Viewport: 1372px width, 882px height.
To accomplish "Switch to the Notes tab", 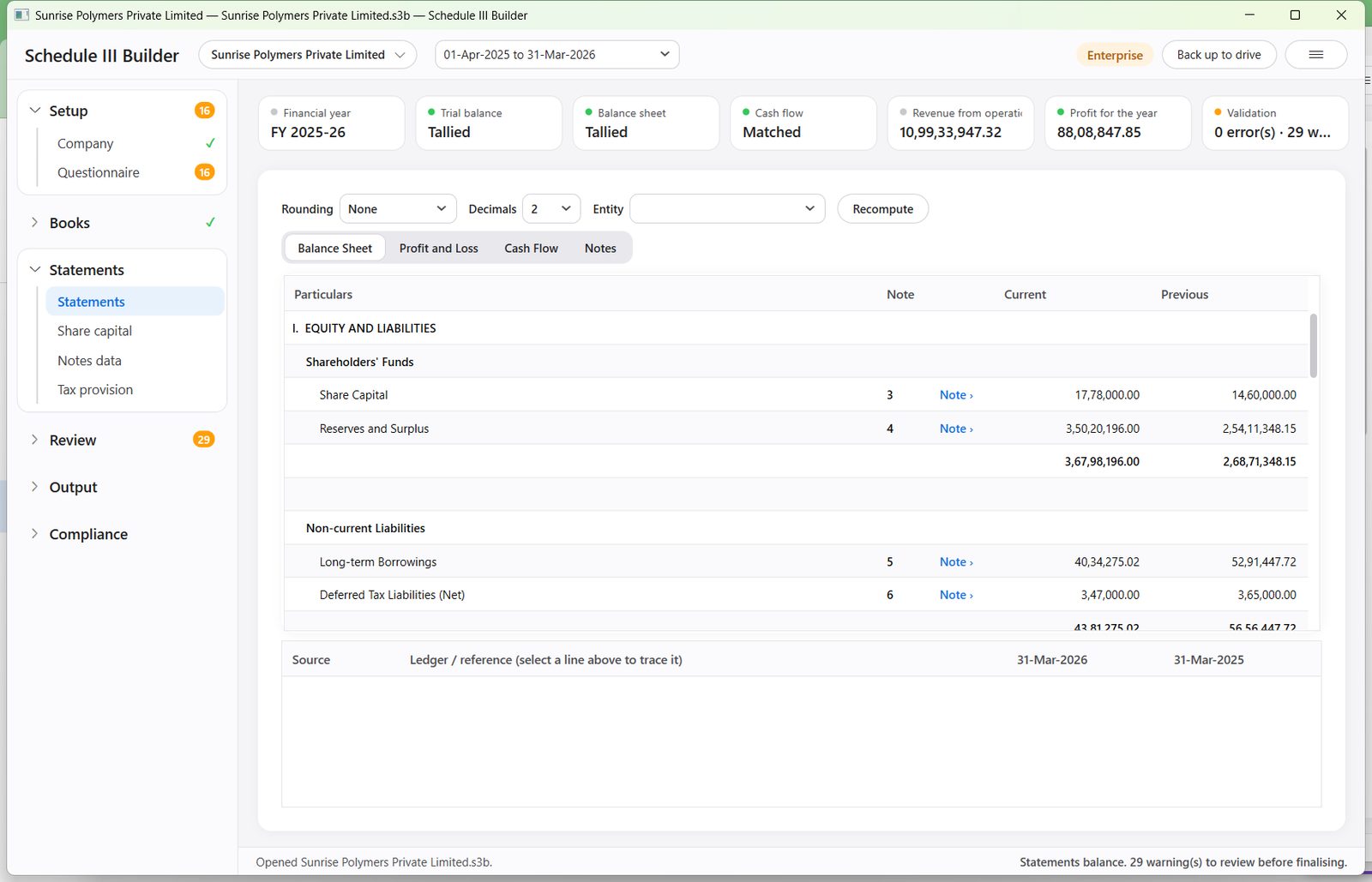I will [600, 249].
